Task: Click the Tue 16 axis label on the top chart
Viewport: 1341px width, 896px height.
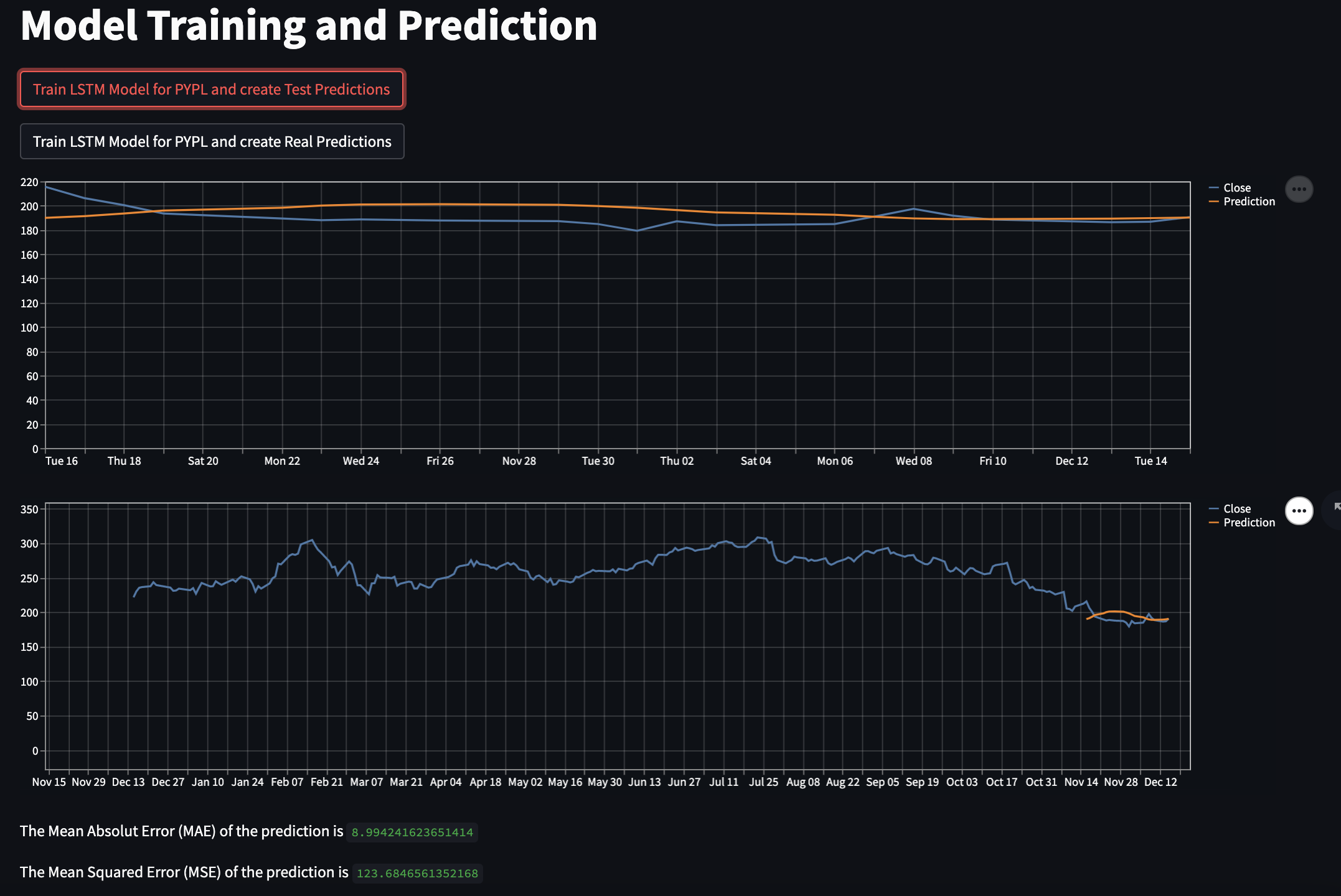Action: (61, 460)
